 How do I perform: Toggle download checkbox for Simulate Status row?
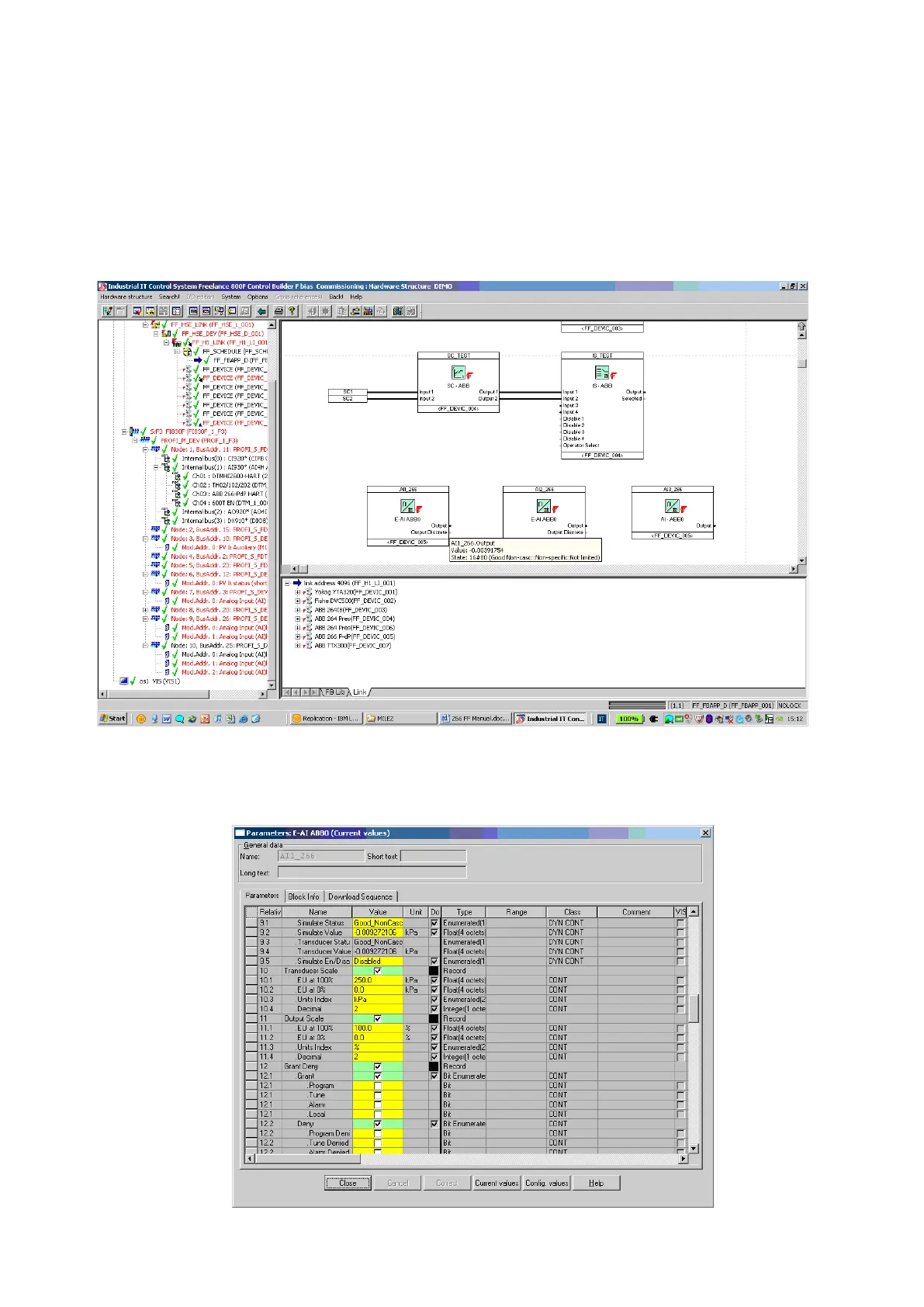(434, 923)
